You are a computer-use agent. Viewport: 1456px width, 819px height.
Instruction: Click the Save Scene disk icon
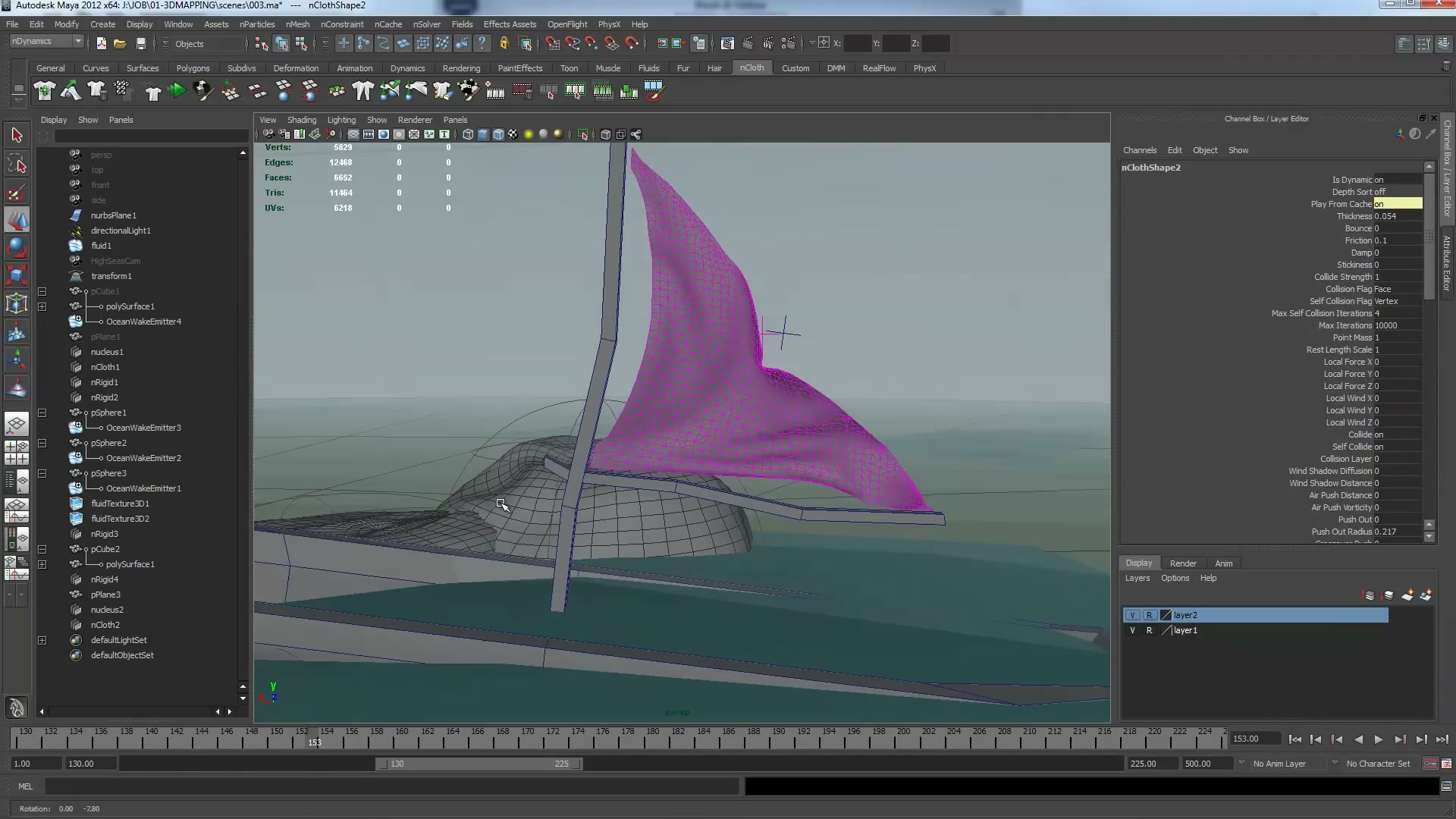[140, 43]
